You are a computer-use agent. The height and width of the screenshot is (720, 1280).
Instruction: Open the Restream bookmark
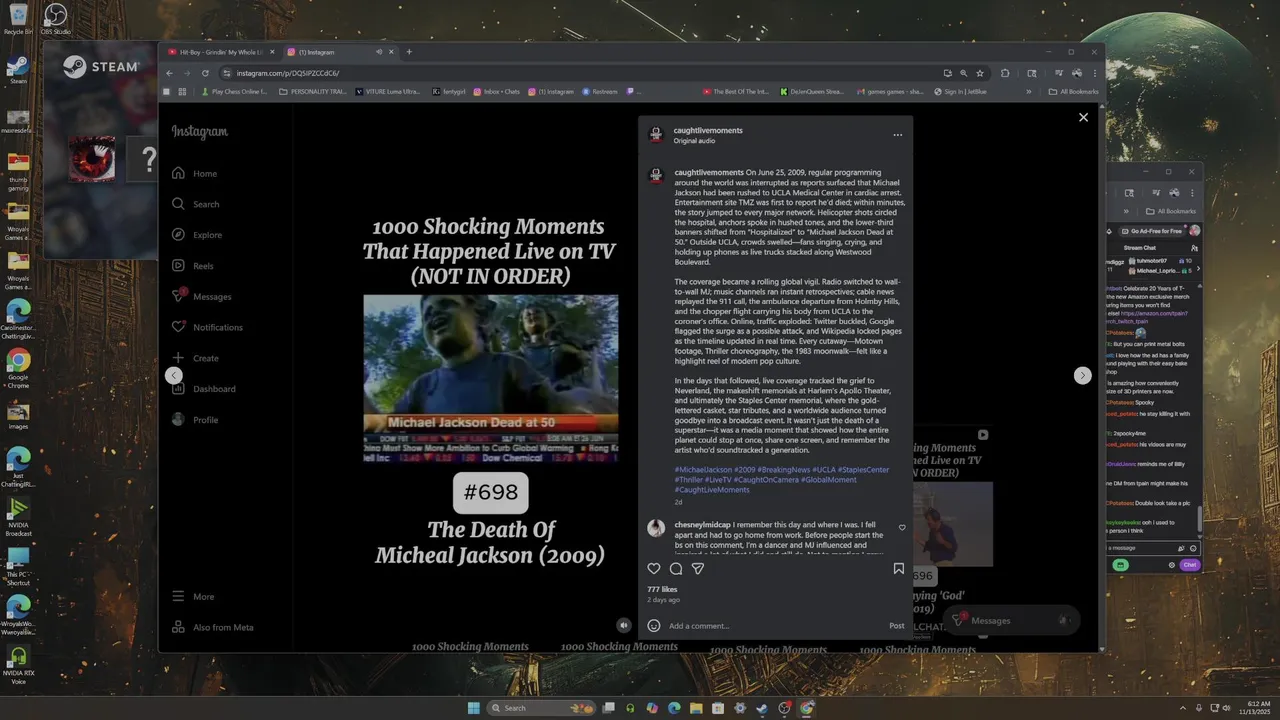click(x=600, y=91)
